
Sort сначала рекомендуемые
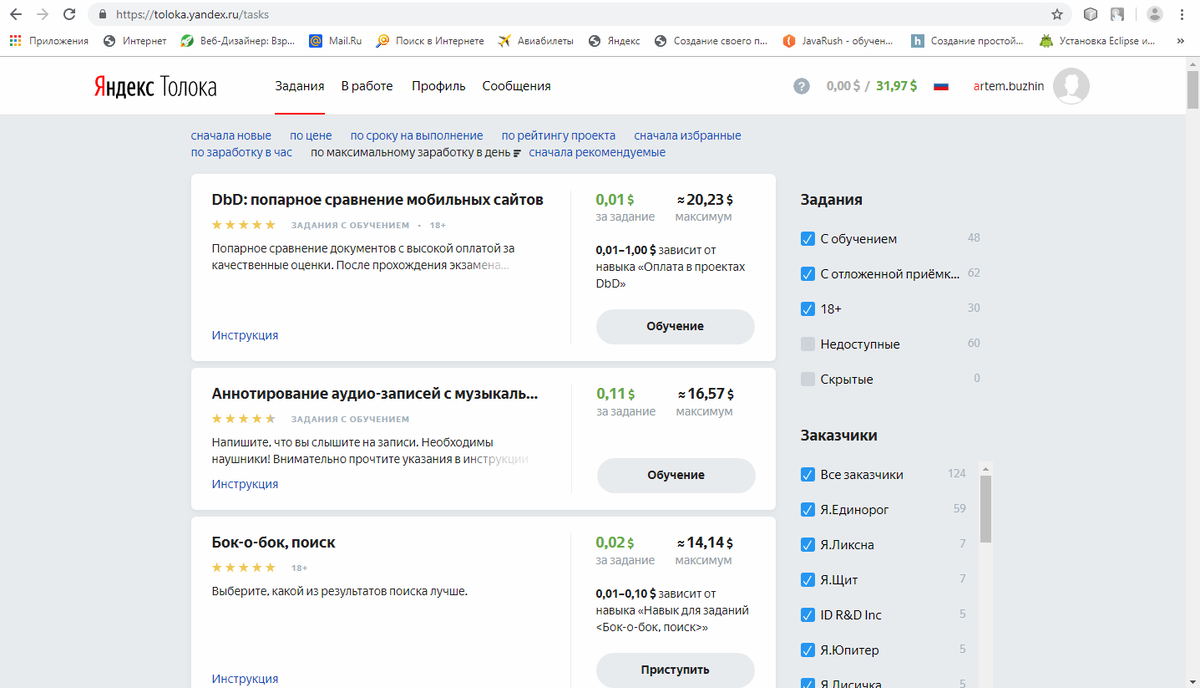597,152
